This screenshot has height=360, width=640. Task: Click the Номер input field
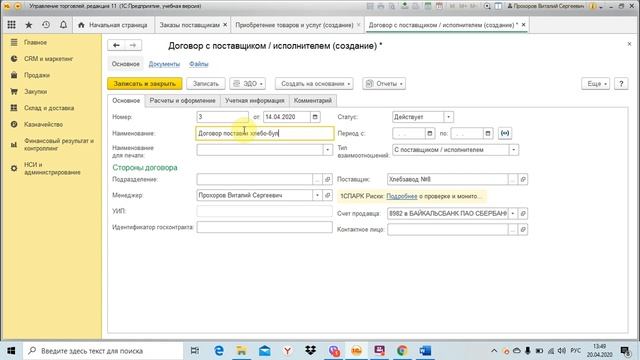click(222, 117)
